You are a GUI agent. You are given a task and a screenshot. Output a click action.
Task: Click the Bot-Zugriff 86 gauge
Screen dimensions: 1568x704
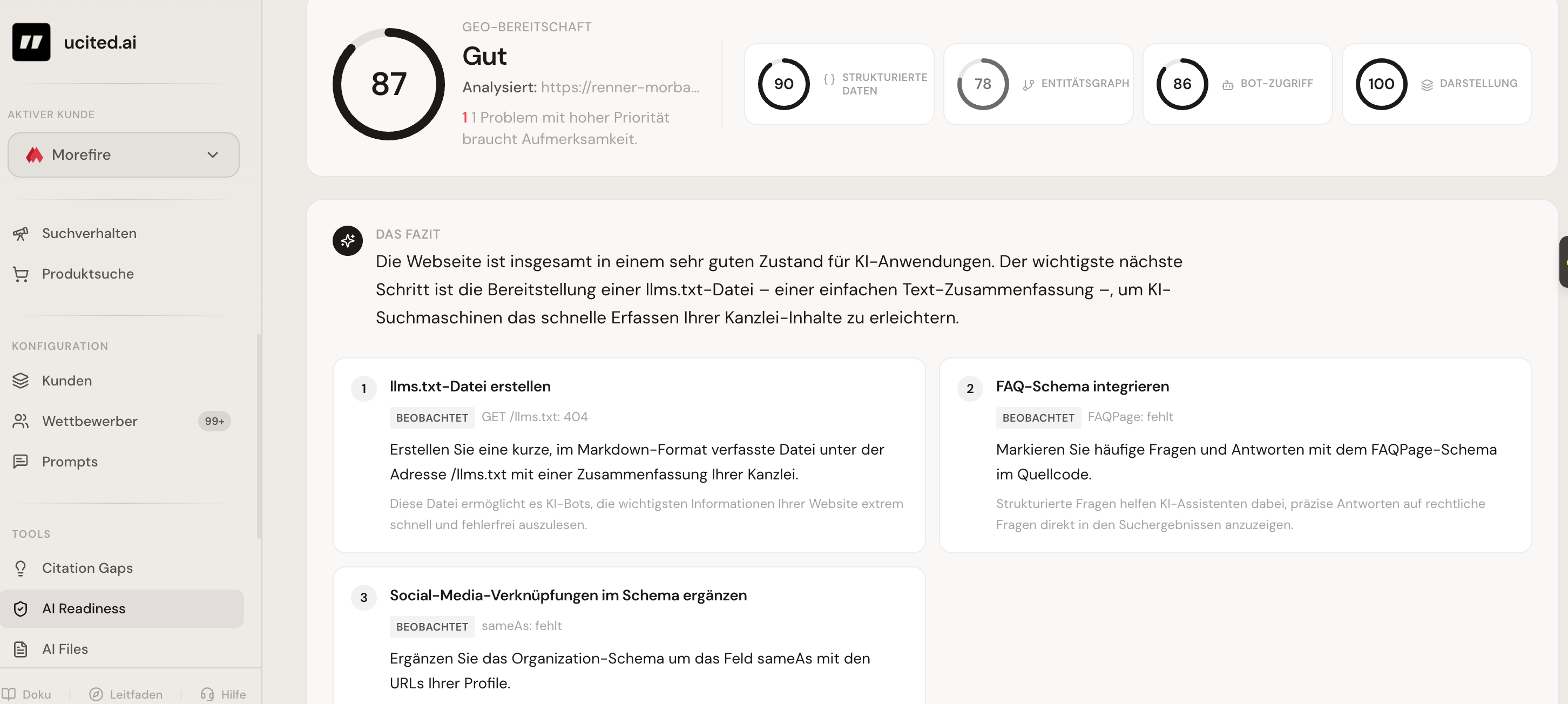(1181, 84)
